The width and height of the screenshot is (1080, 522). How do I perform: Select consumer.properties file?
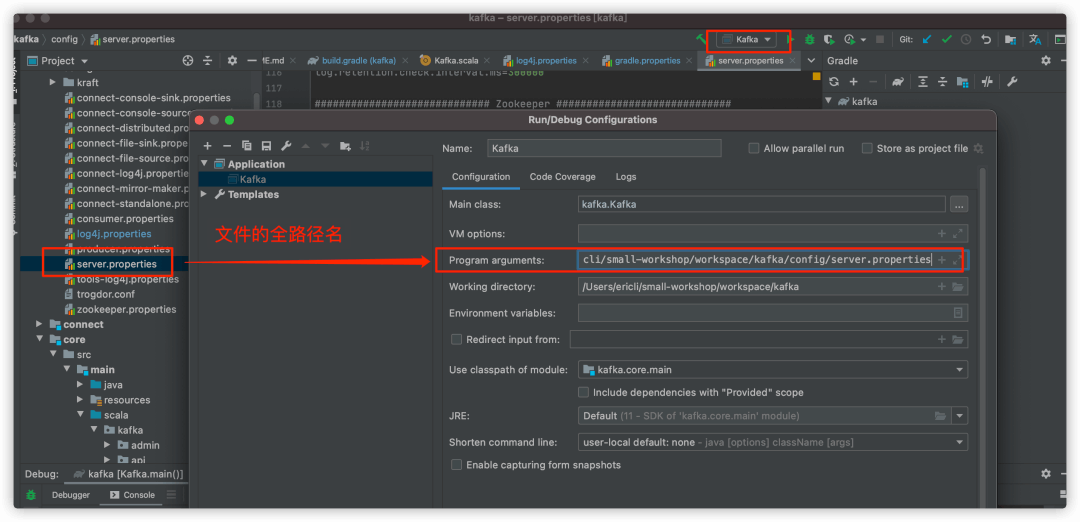[125, 218]
